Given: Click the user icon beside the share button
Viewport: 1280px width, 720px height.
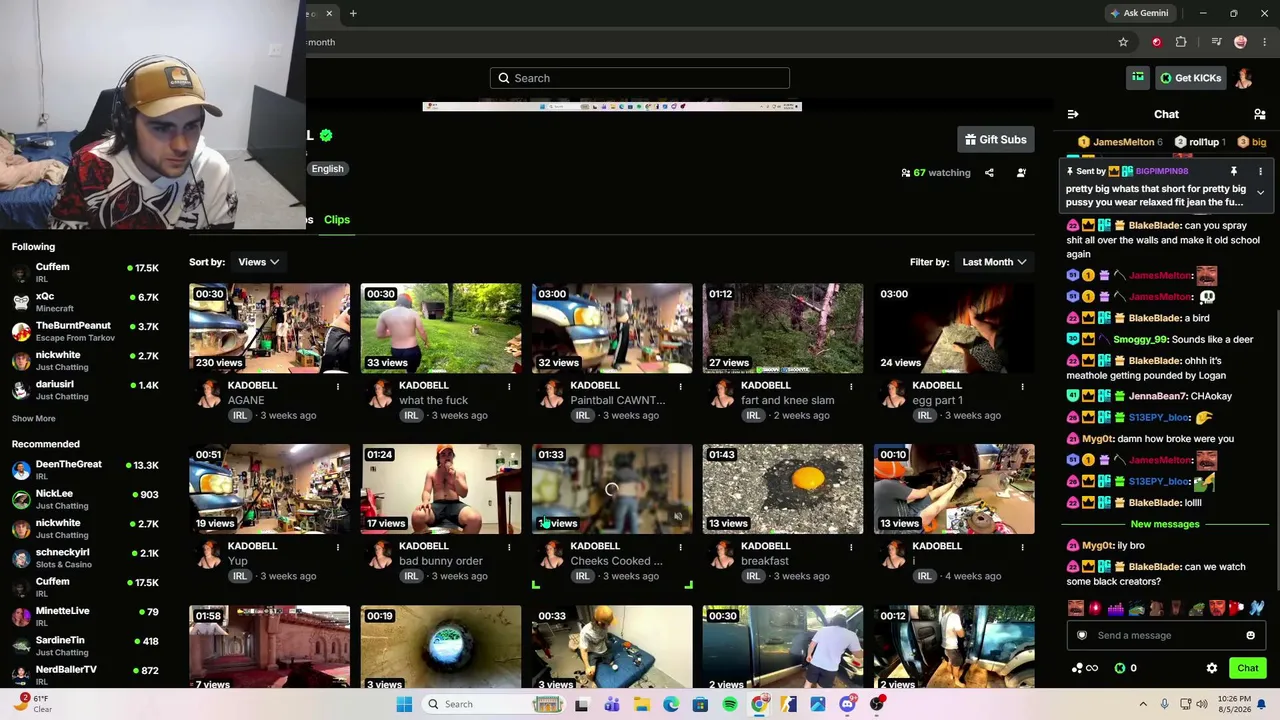Looking at the screenshot, I should [x=1021, y=173].
